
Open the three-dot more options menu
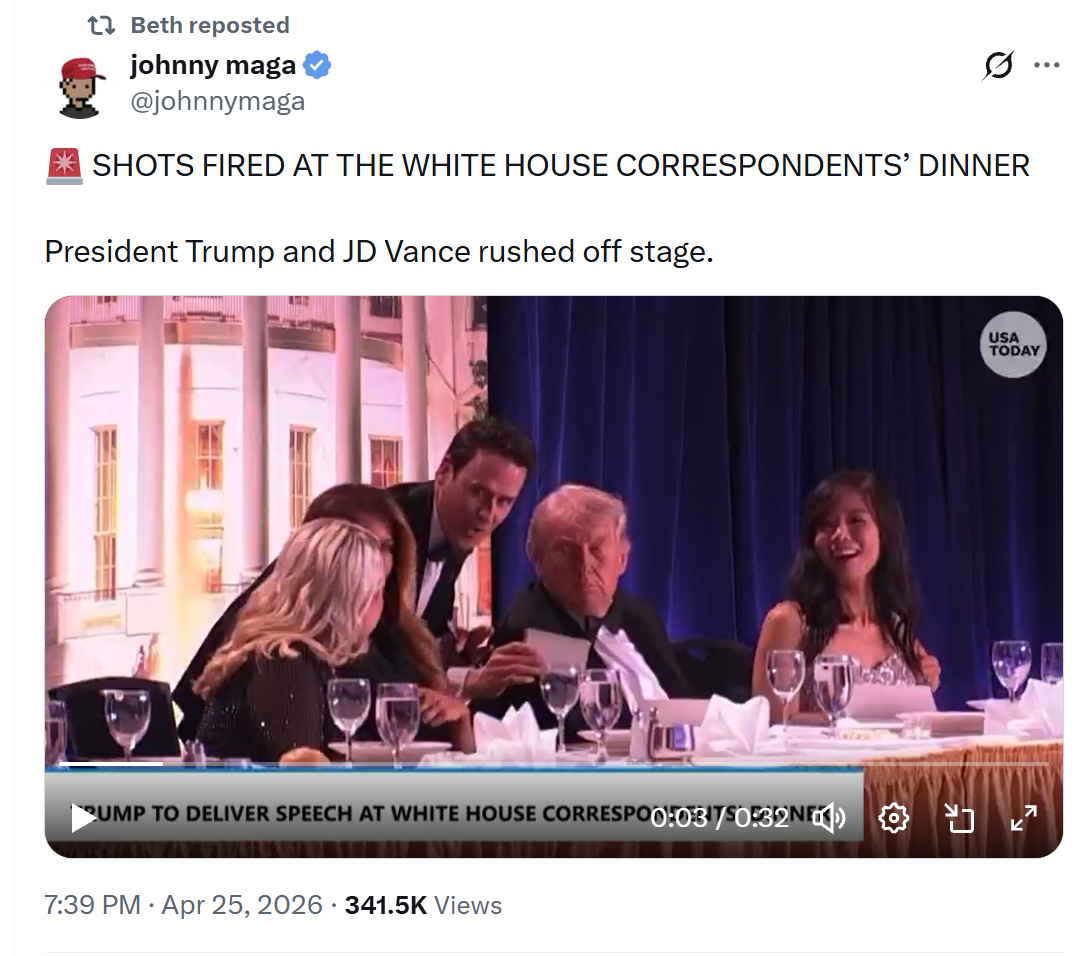[1046, 65]
